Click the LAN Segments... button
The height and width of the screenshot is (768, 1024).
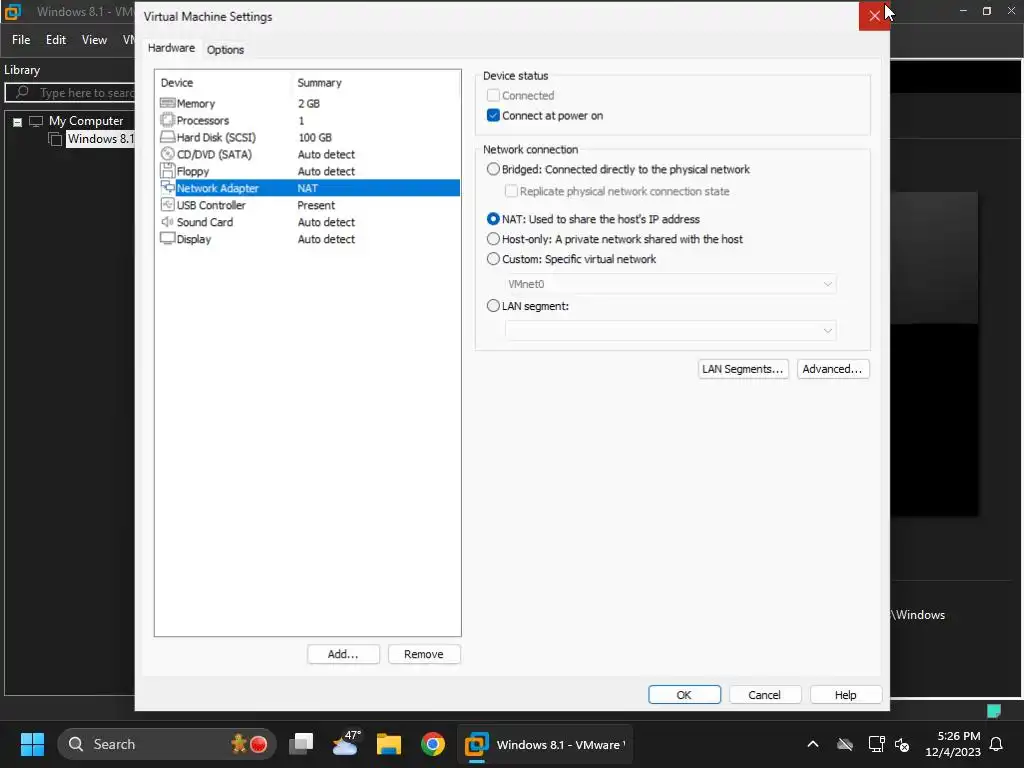[743, 369]
